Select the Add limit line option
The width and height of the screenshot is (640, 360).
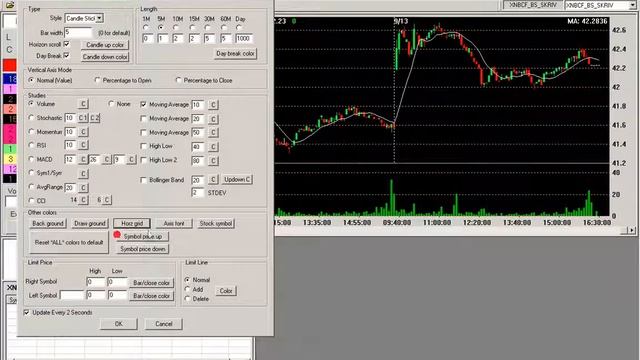coord(187,289)
